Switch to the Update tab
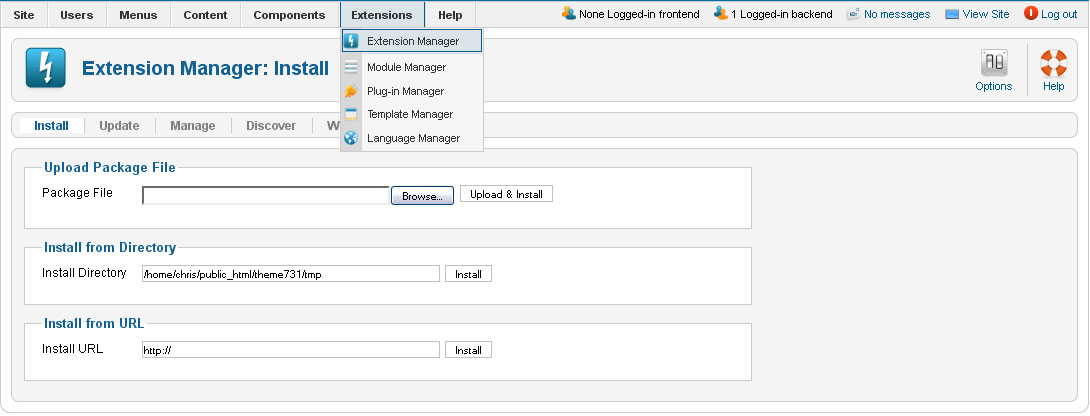This screenshot has width=1090, height=416. pos(119,126)
